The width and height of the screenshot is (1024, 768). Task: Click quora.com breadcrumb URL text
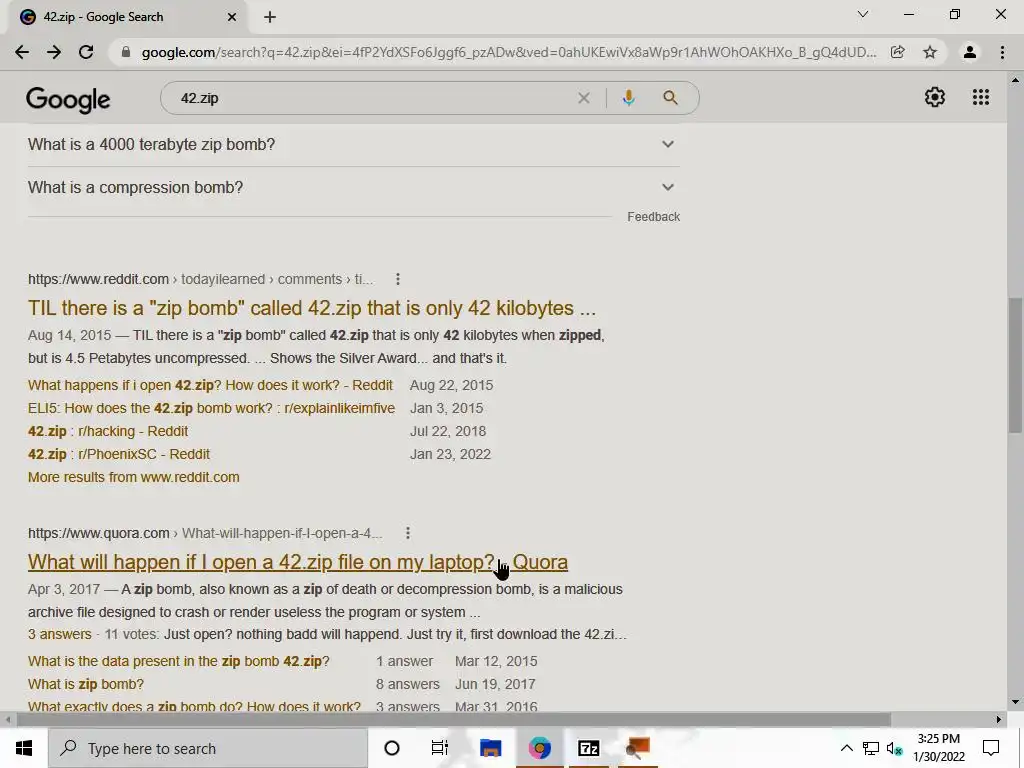[205, 534]
